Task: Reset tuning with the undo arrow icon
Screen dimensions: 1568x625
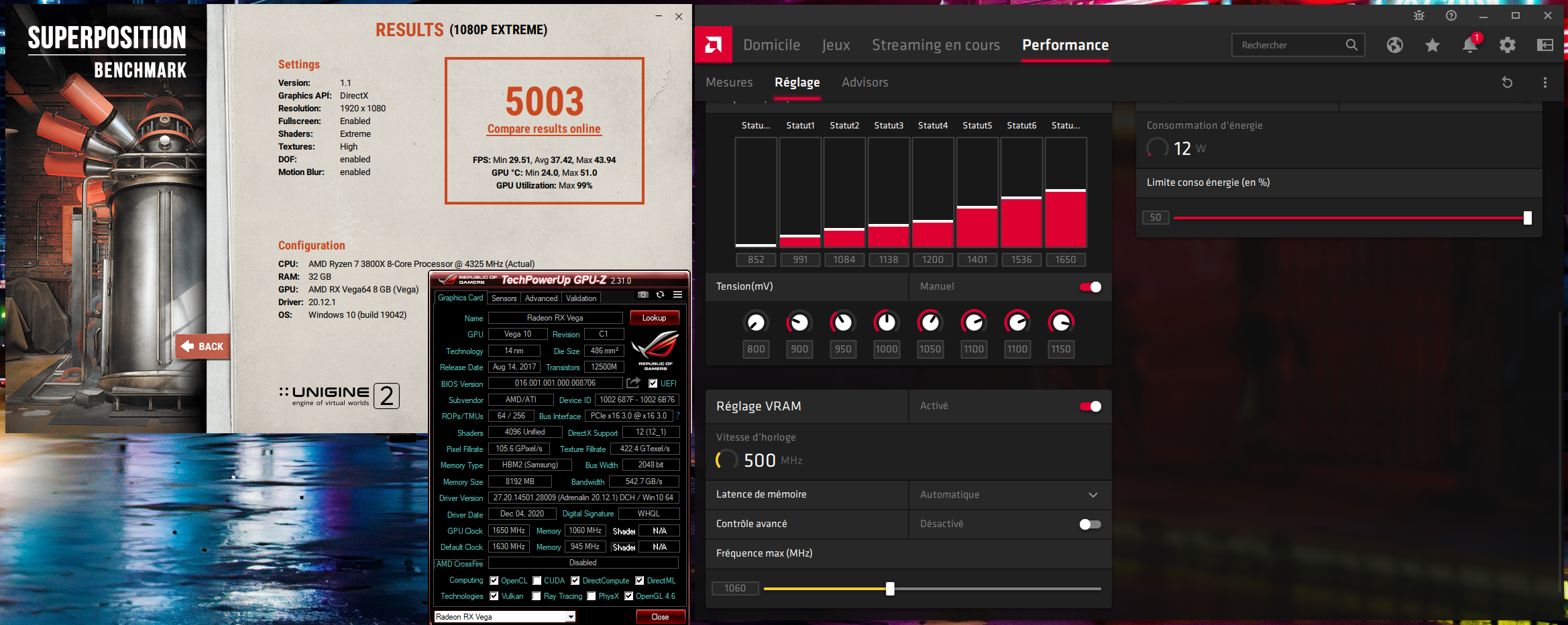Action: (x=1507, y=82)
